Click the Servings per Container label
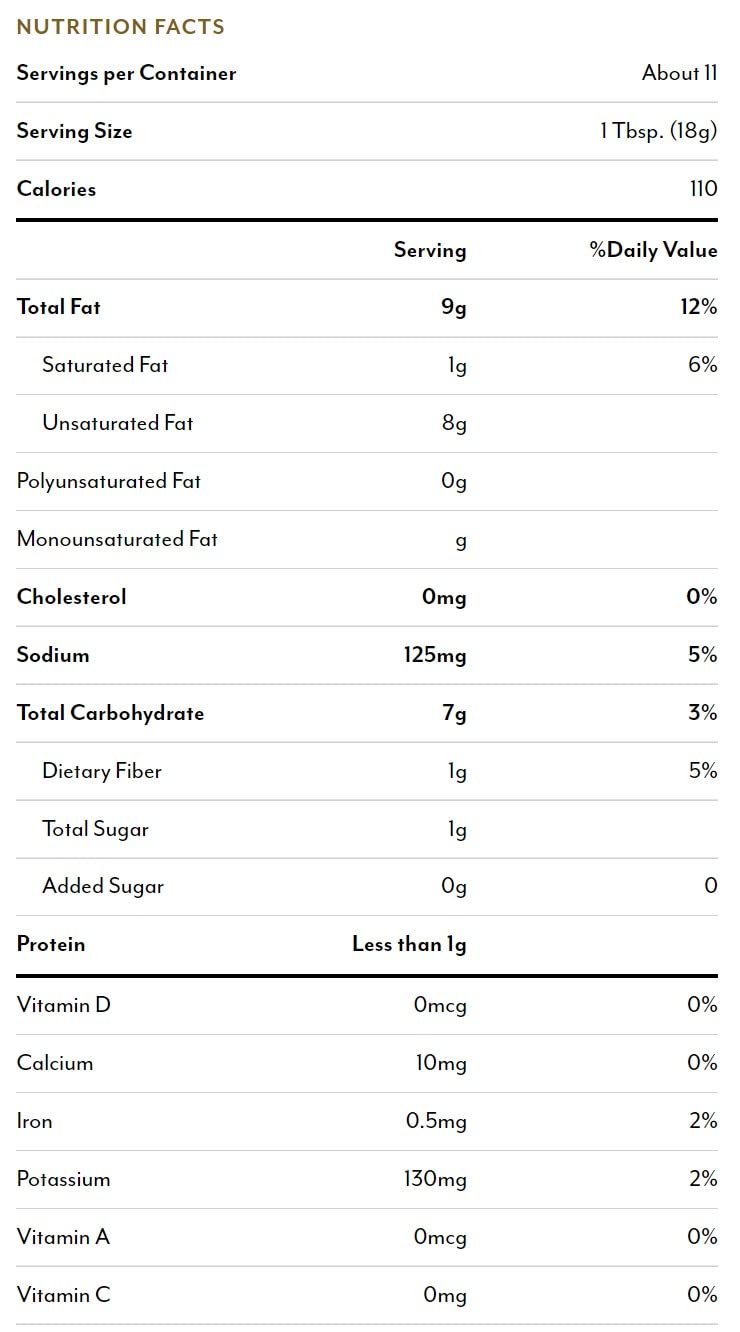Viewport: 740px width, 1332px height. (x=127, y=73)
